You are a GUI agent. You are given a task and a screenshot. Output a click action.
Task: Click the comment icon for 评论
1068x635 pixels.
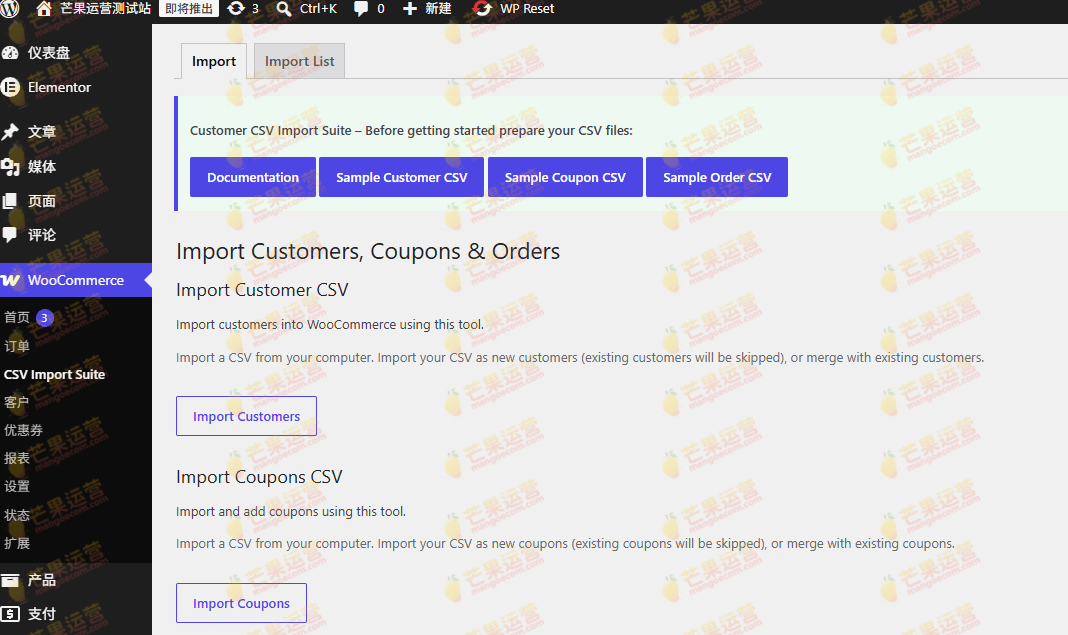10,234
